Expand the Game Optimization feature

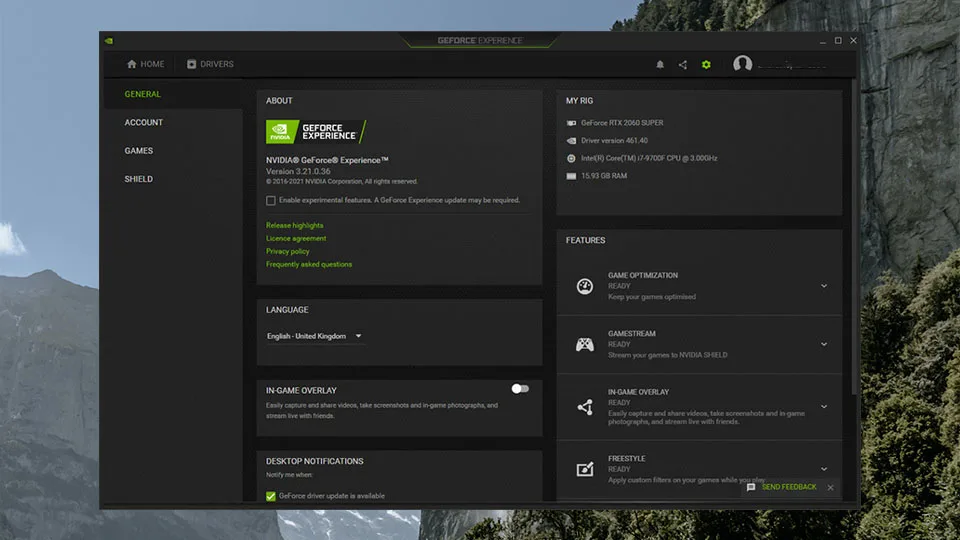pos(824,286)
